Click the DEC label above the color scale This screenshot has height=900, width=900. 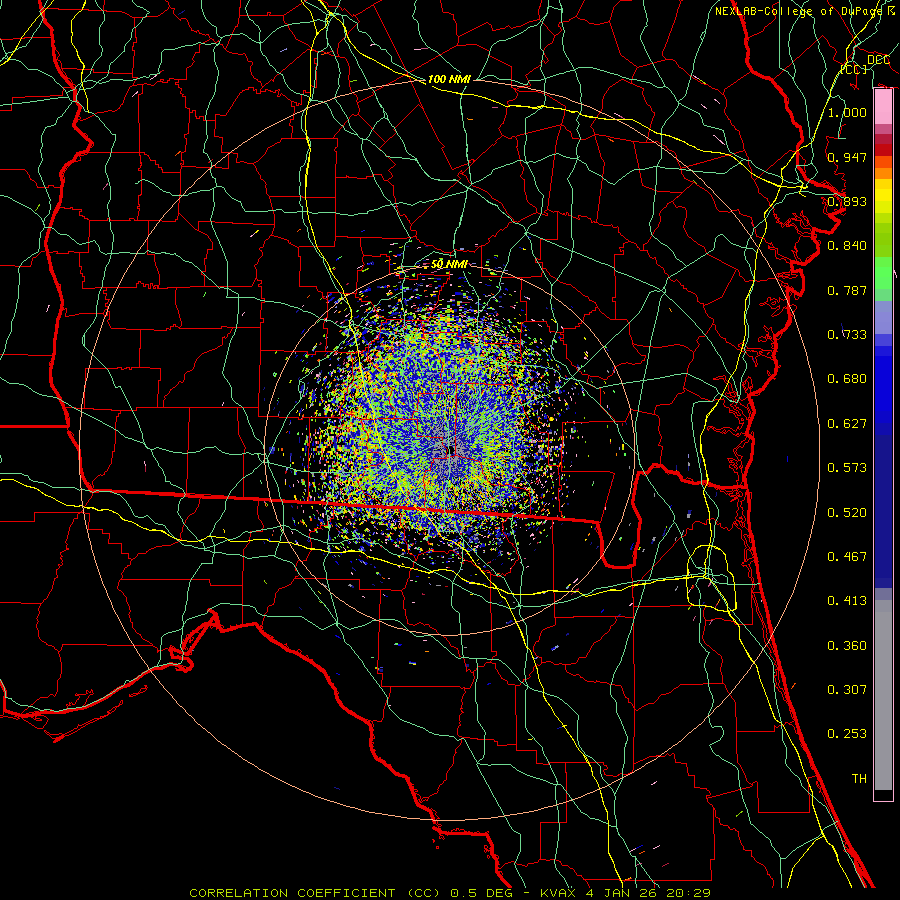878,60
